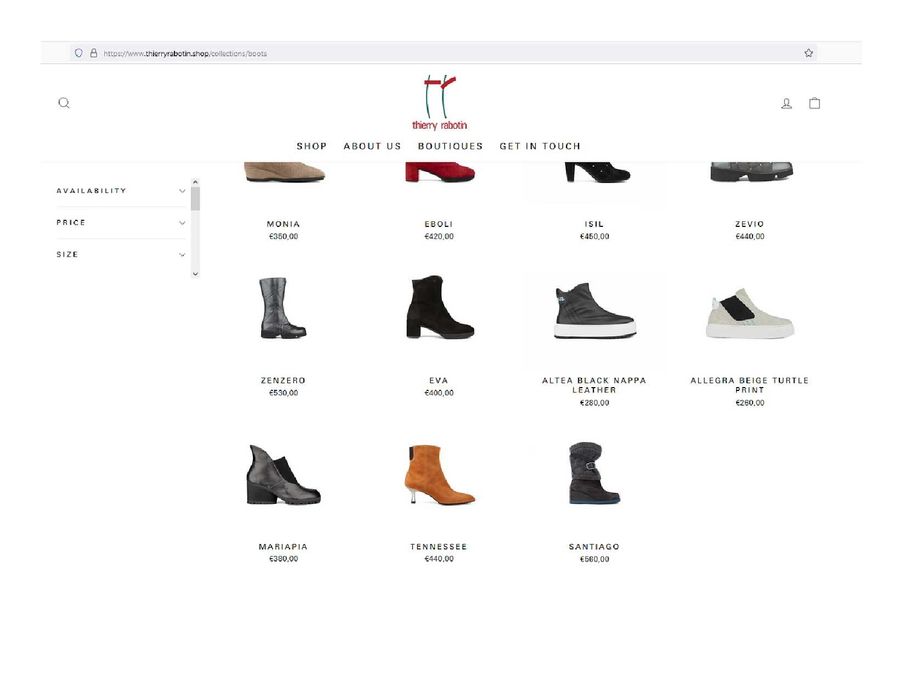The height and width of the screenshot is (699, 905).
Task: Click the filter panel scroll up arrow
Action: [195, 182]
